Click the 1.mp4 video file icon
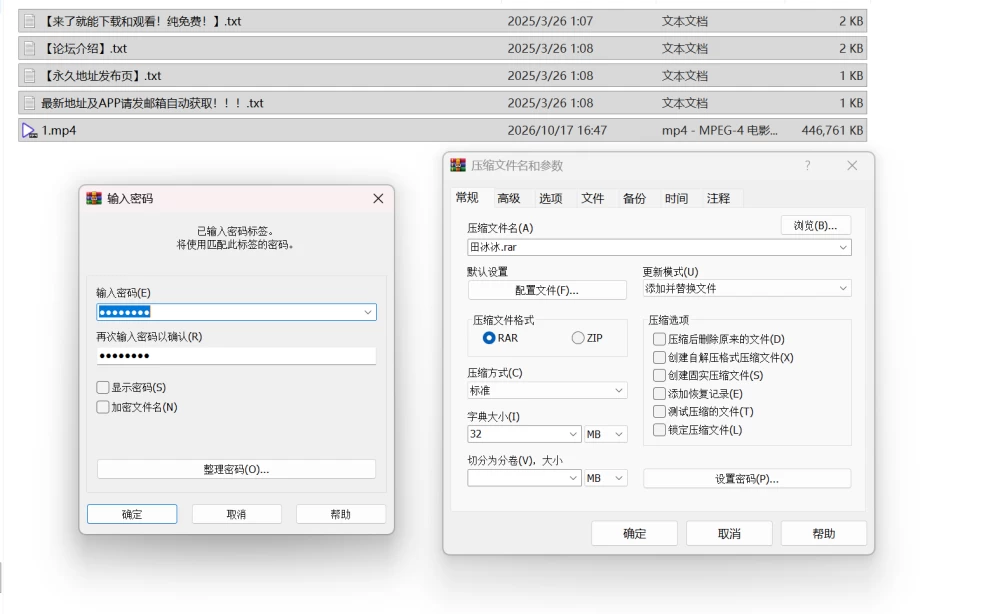The image size is (1000, 614). (29, 131)
